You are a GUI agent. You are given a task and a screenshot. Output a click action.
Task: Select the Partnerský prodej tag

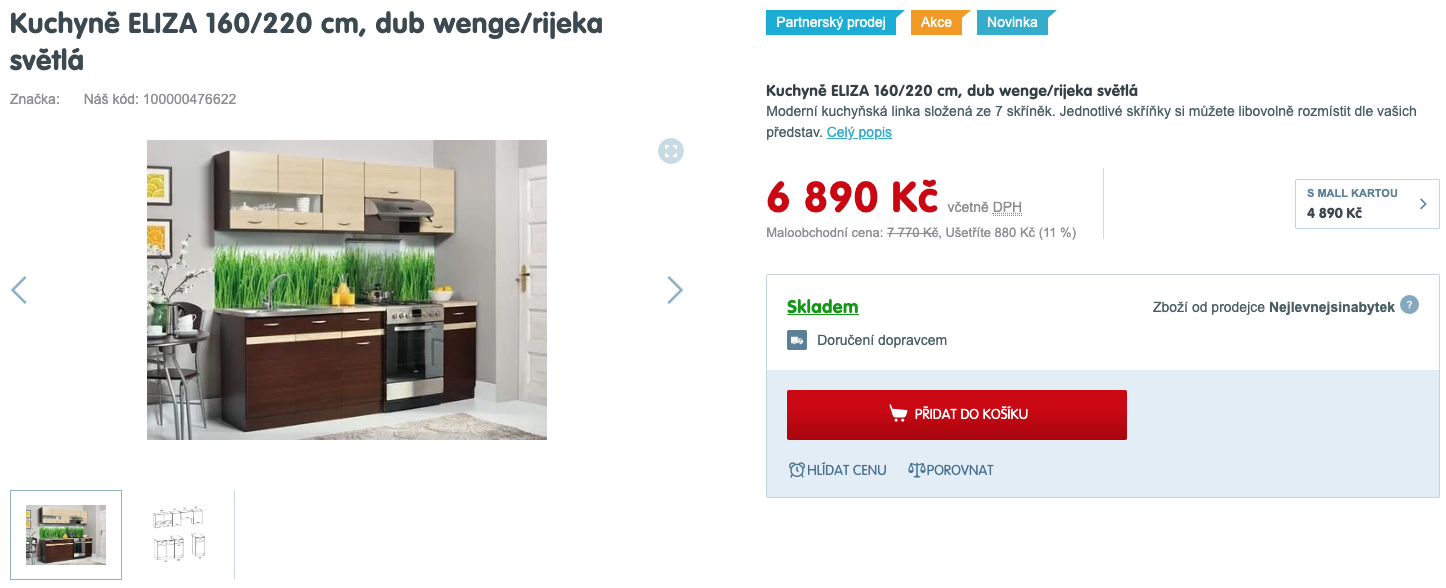tap(832, 22)
